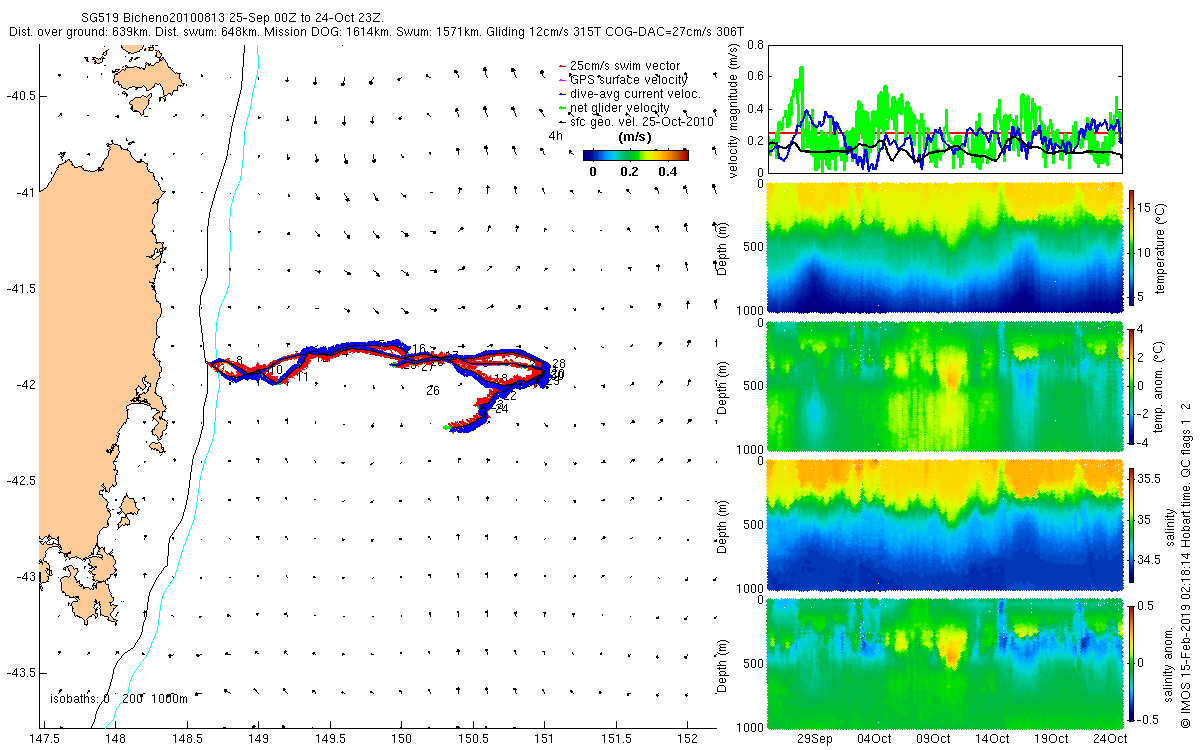Viewport: 1200px width, 750px height.
Task: Click the '148.5' longitude tick label
Action: click(187, 738)
